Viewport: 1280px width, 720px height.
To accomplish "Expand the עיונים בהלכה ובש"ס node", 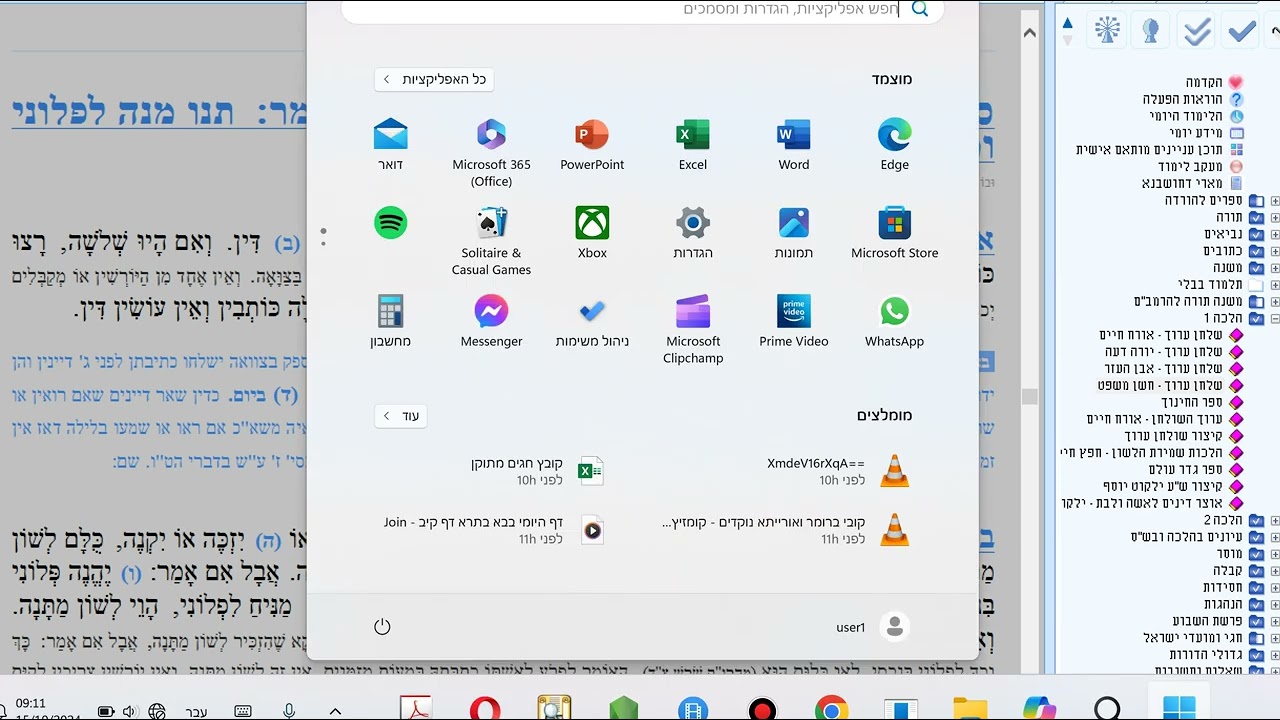I will coord(1275,537).
